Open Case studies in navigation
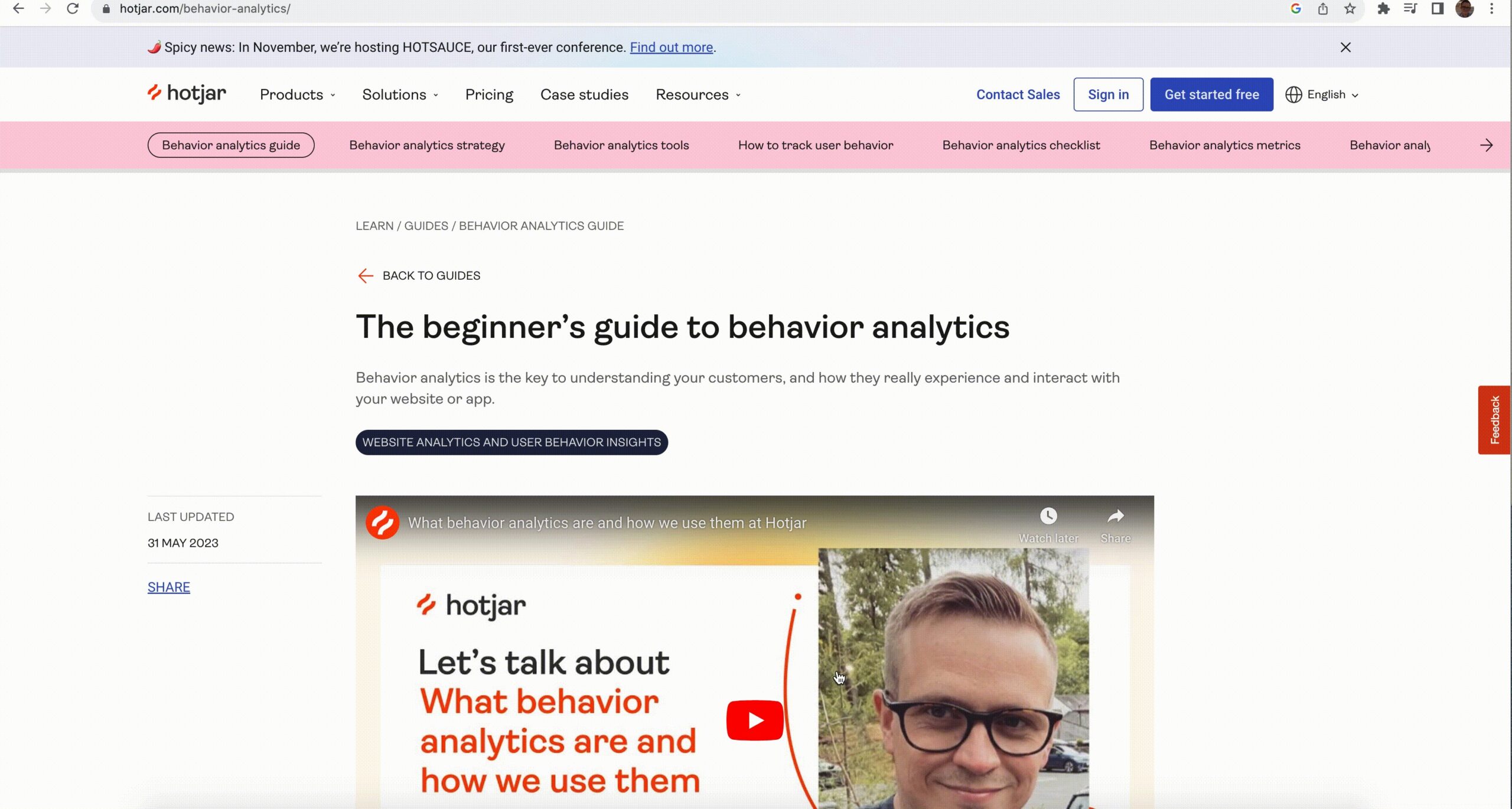 coord(584,94)
